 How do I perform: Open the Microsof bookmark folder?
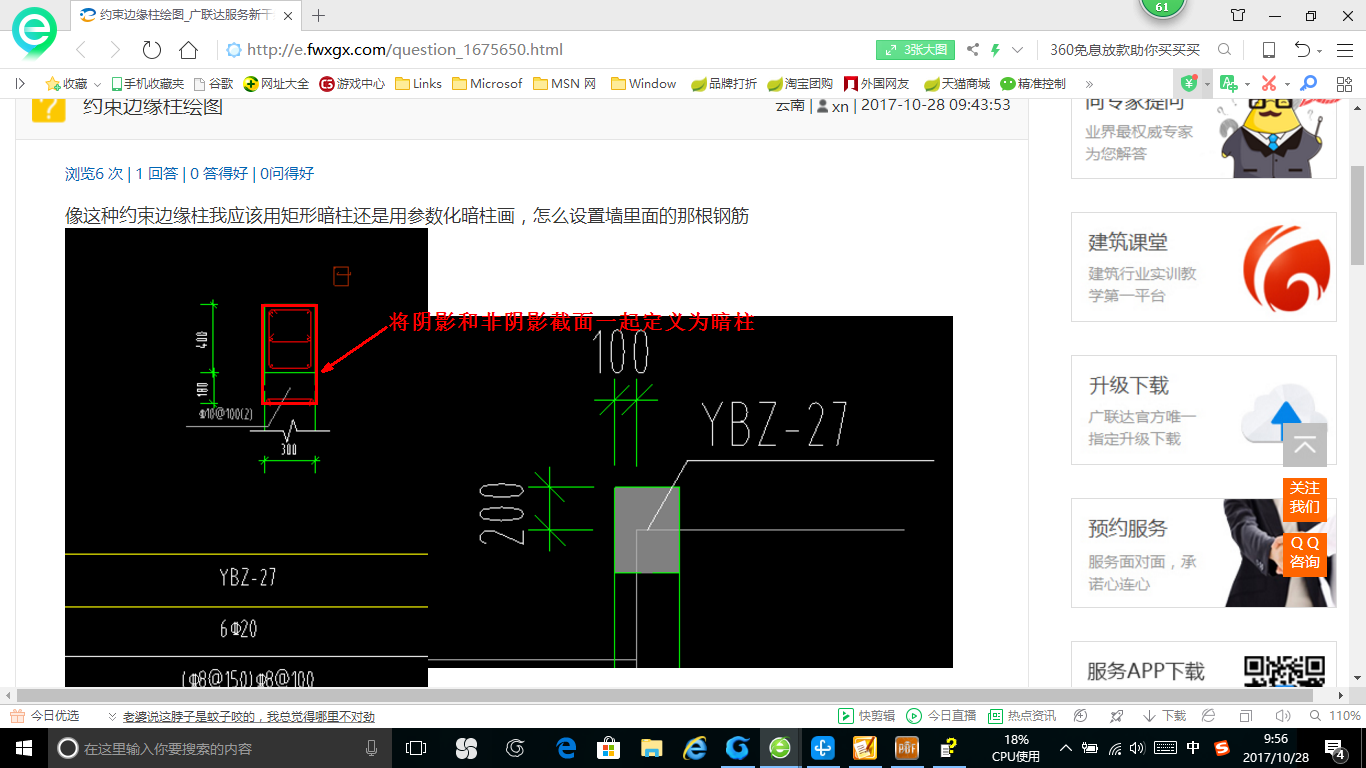tap(487, 84)
